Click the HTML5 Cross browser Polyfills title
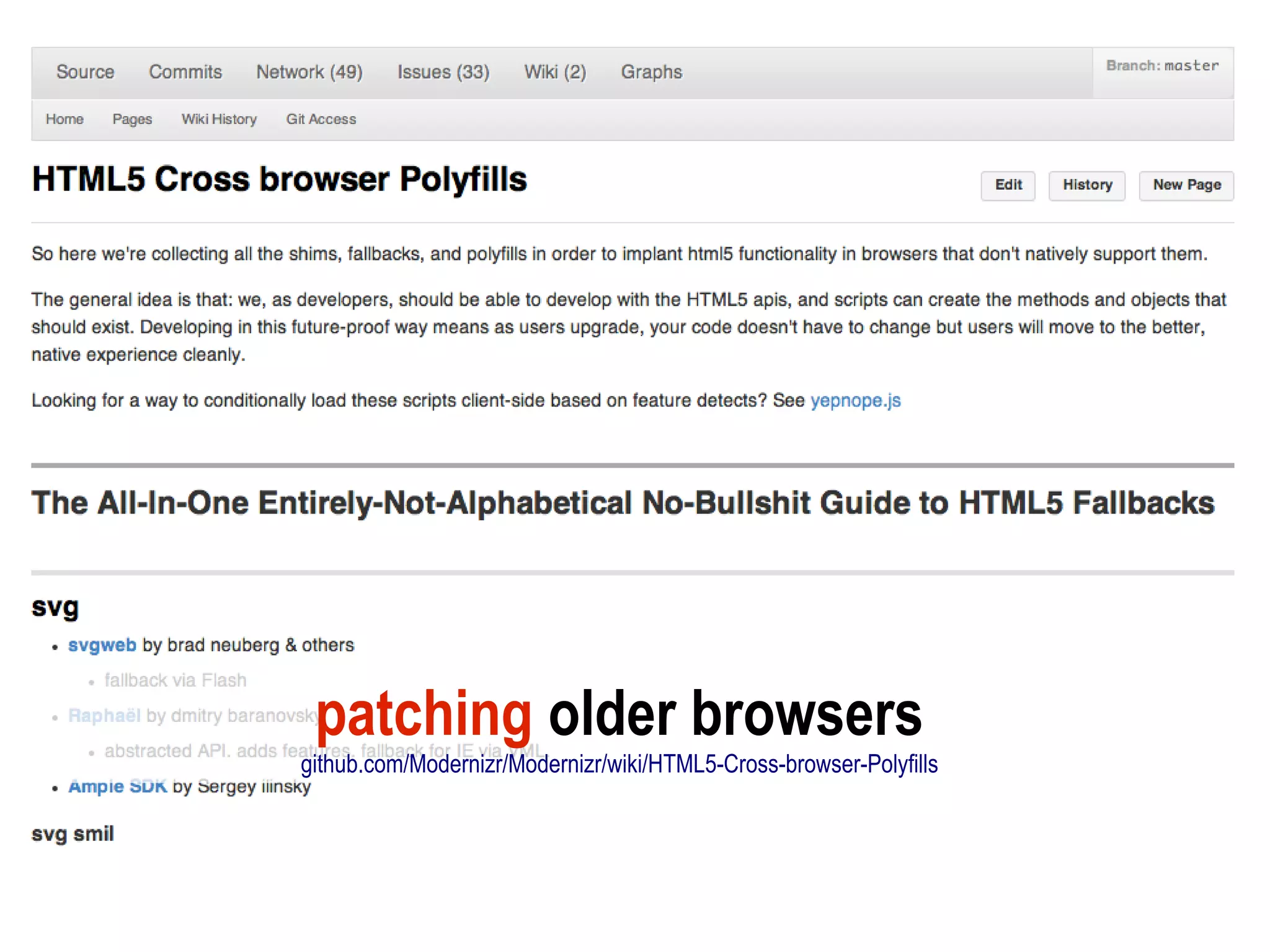The width and height of the screenshot is (1270, 952). click(x=280, y=179)
